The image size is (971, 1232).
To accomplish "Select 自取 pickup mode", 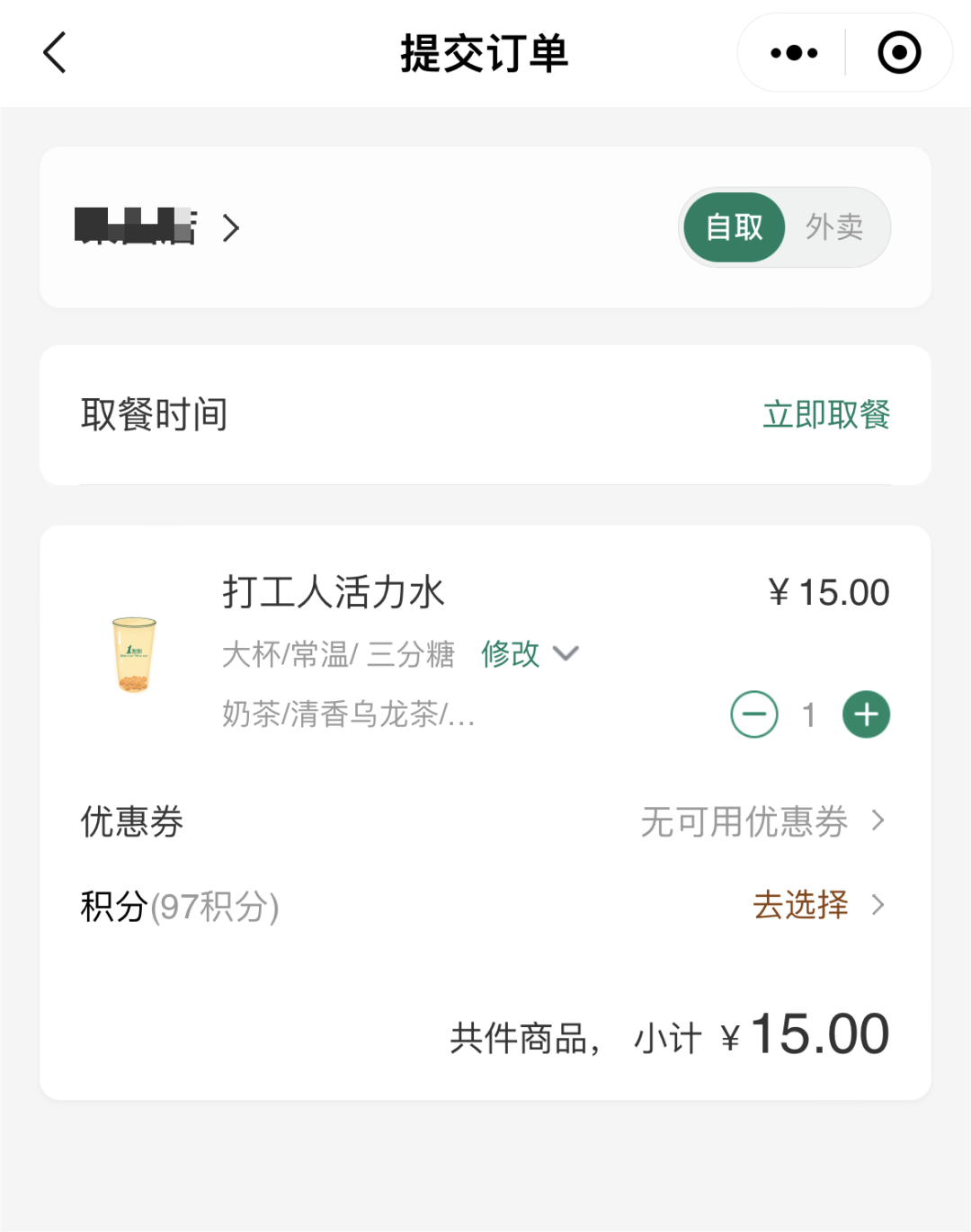I will (734, 227).
